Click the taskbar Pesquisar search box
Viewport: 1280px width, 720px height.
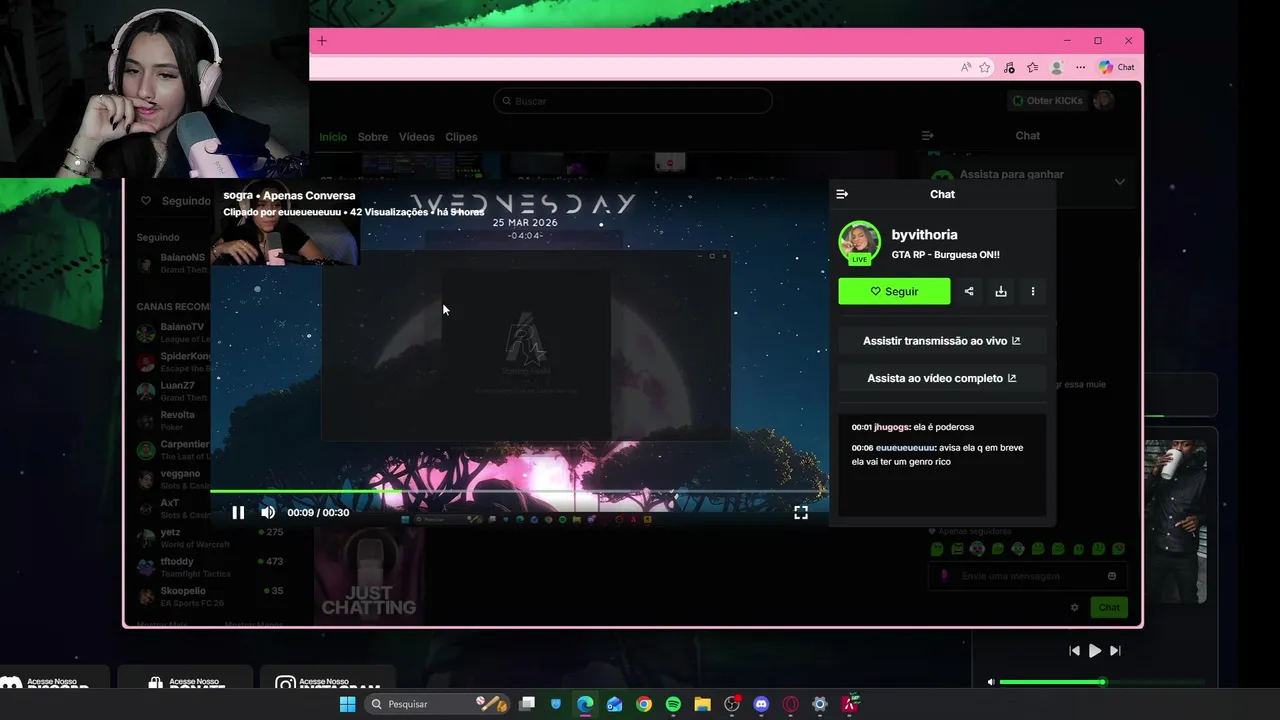(437, 704)
